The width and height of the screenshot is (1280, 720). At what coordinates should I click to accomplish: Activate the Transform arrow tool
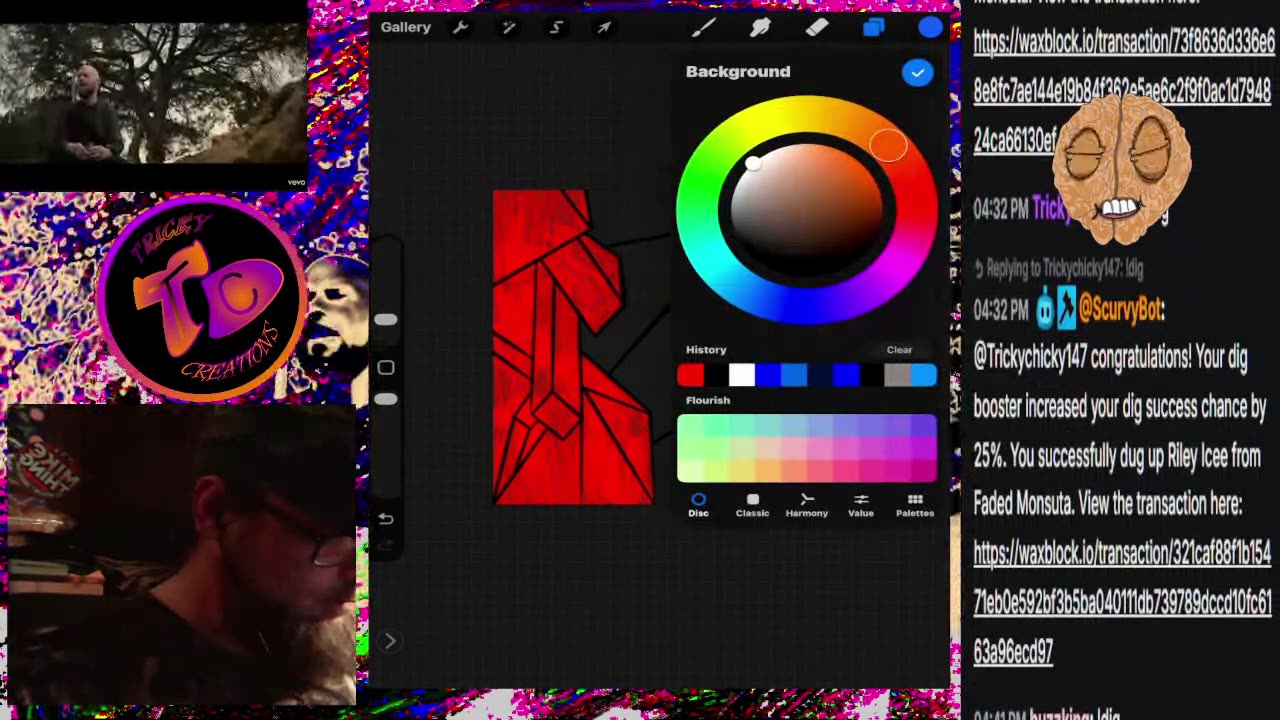pyautogui.click(x=604, y=28)
